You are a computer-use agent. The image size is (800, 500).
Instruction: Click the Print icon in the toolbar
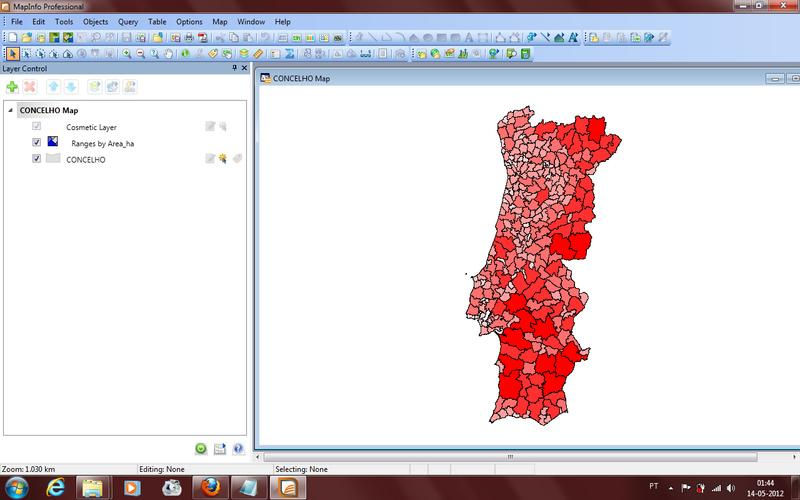coord(189,37)
